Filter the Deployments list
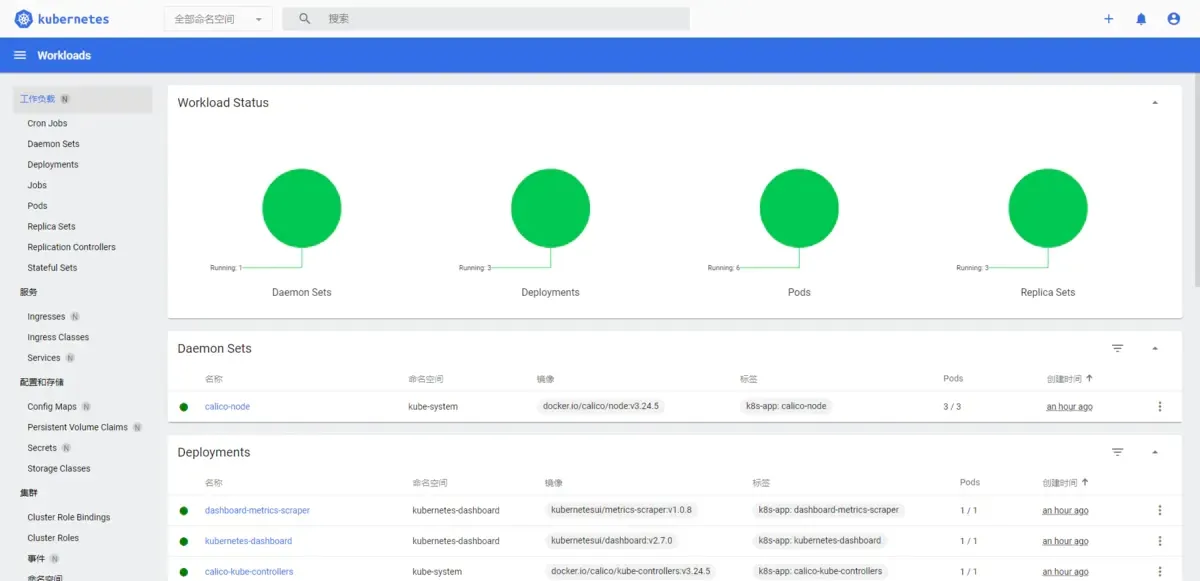The height and width of the screenshot is (581, 1200). click(1118, 452)
